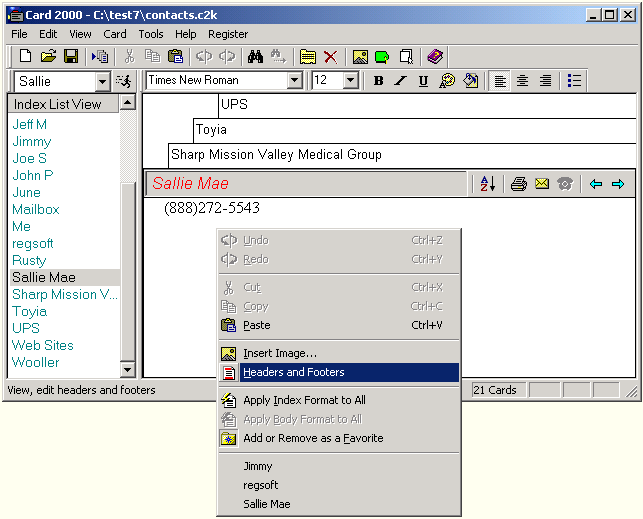The height and width of the screenshot is (519, 643).
Task: Select Web Sites in the index list
Action: 43,346
